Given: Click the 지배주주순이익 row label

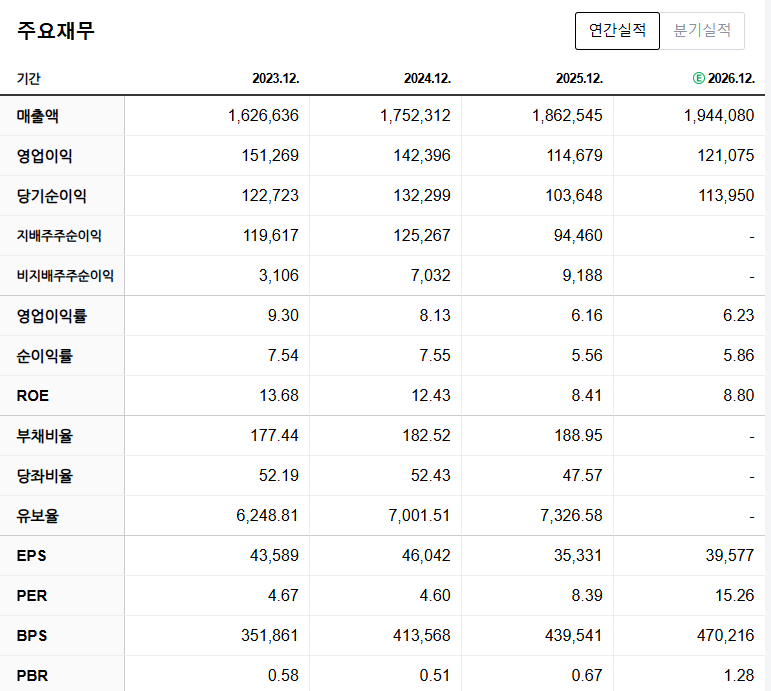Looking at the screenshot, I should pyautogui.click(x=59, y=236).
